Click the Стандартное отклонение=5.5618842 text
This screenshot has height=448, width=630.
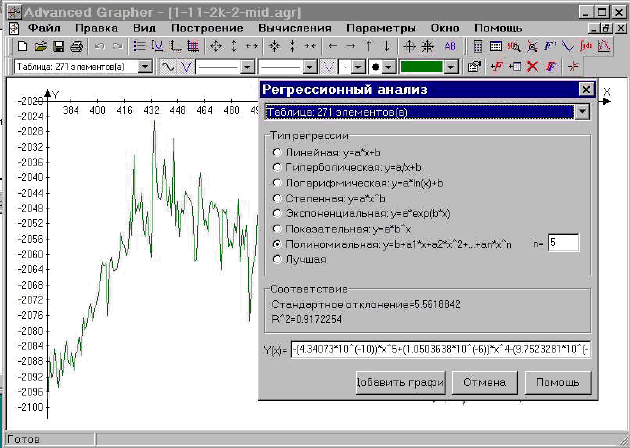coord(366,305)
